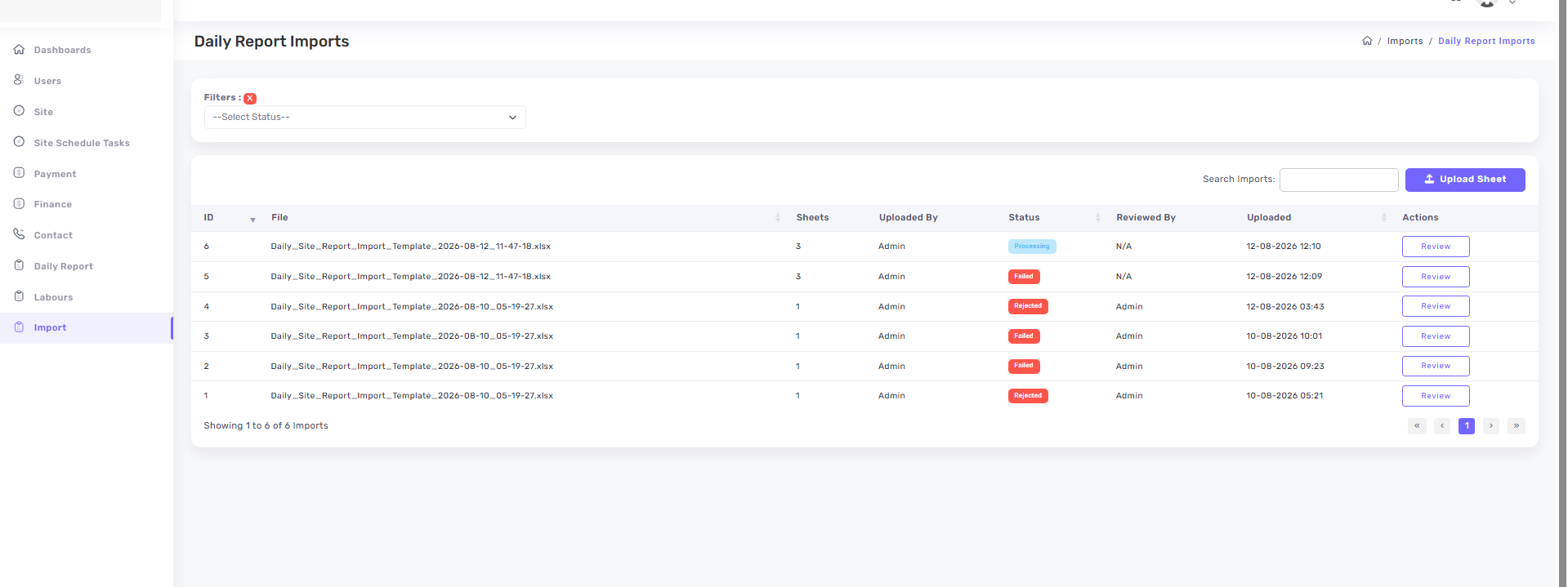Click the Uploaded By column header
The width and height of the screenshot is (1568, 587).
point(908,217)
